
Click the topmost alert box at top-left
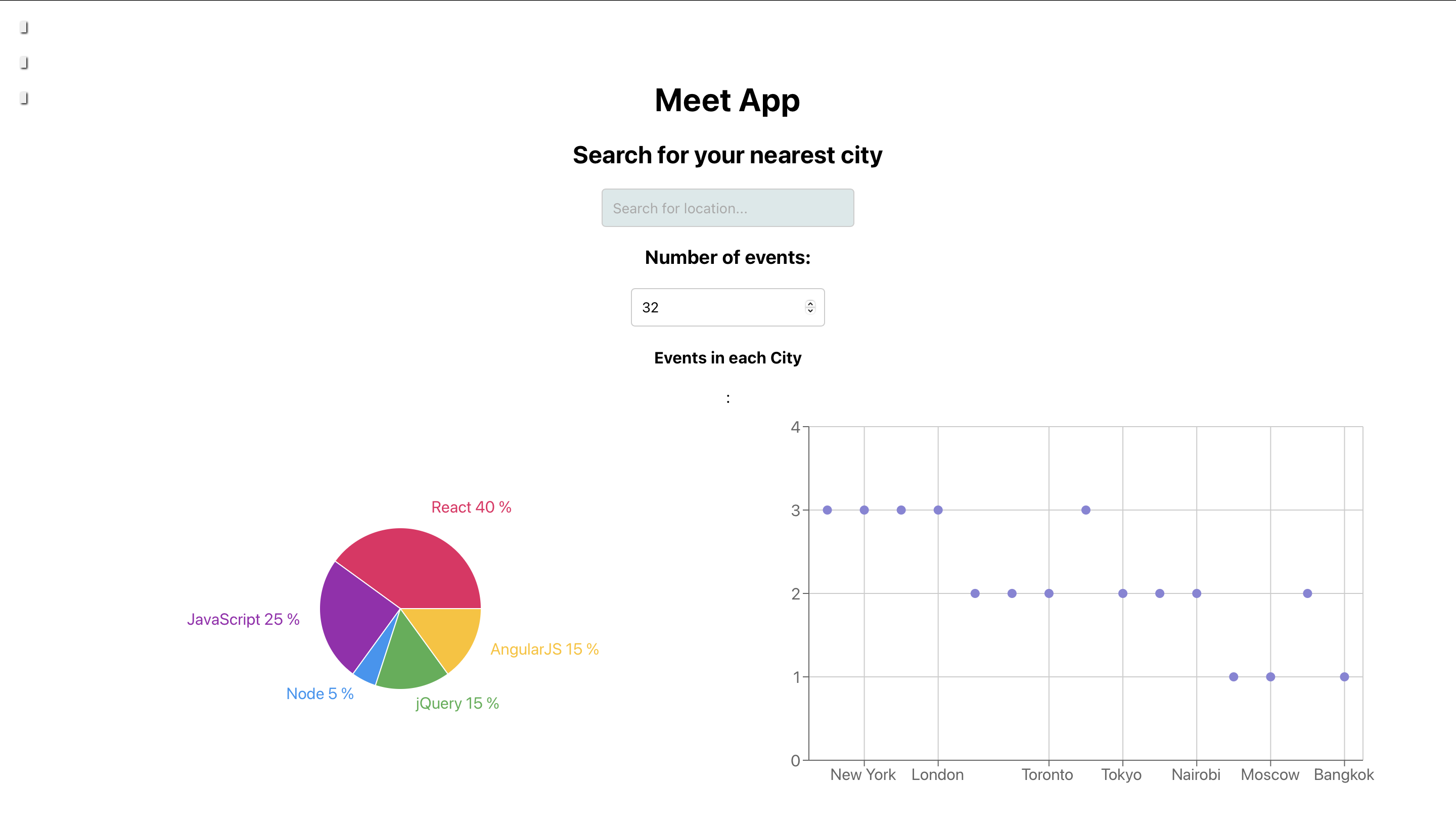click(23, 27)
